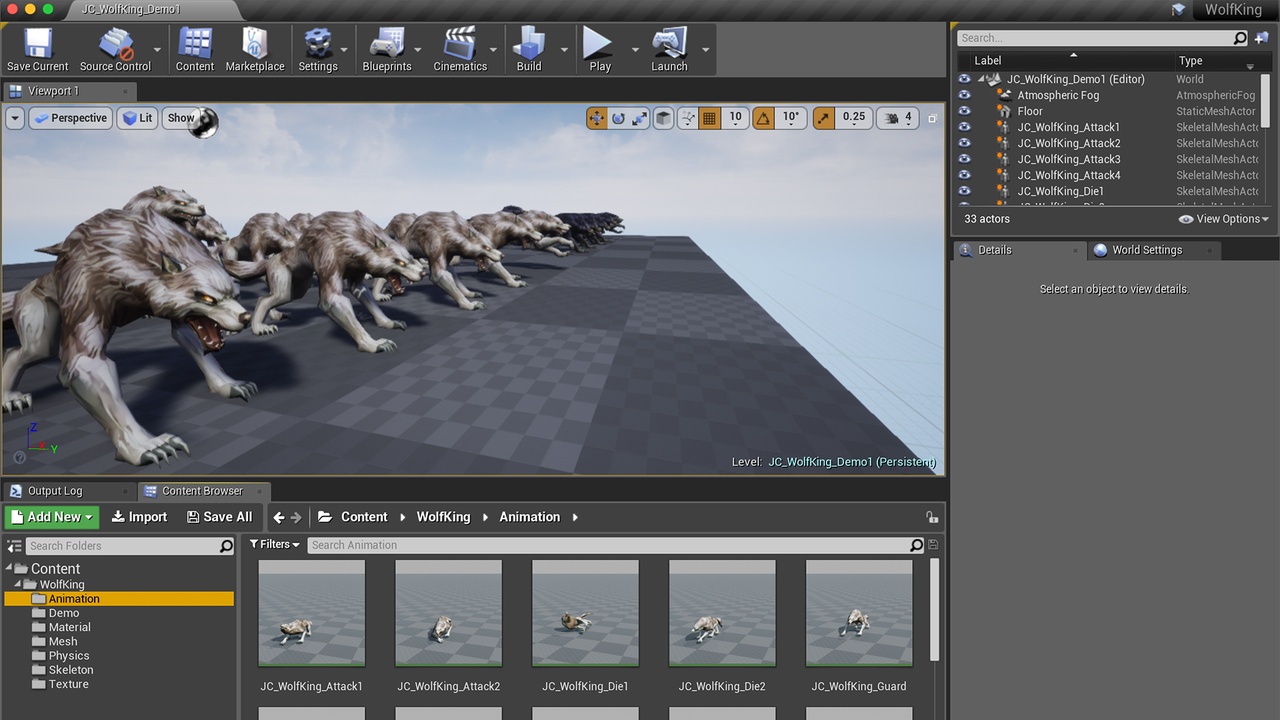Go back in Content Browser history
Screen dimensions: 1280x720
[x=279, y=517]
